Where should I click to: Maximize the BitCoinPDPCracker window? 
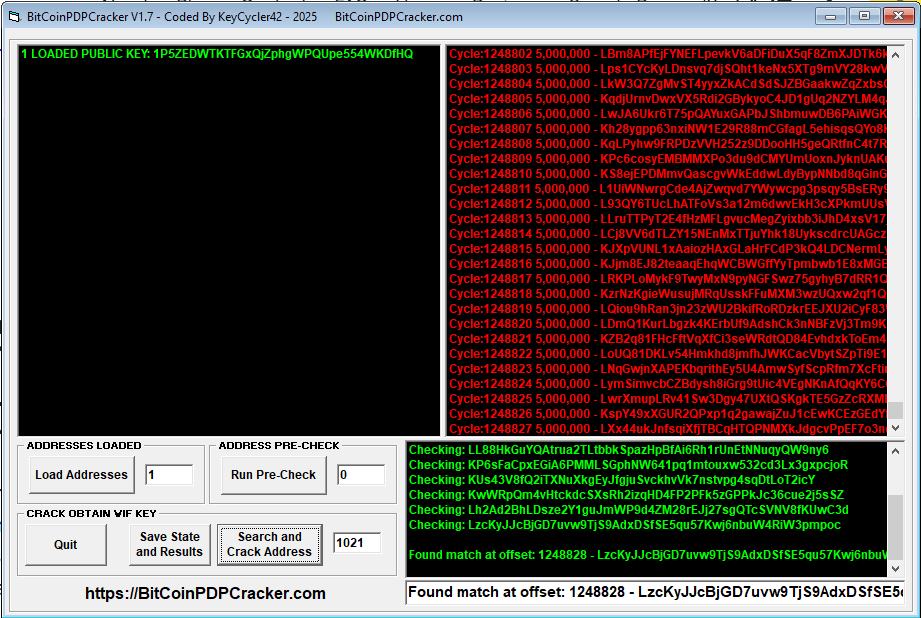tap(862, 16)
